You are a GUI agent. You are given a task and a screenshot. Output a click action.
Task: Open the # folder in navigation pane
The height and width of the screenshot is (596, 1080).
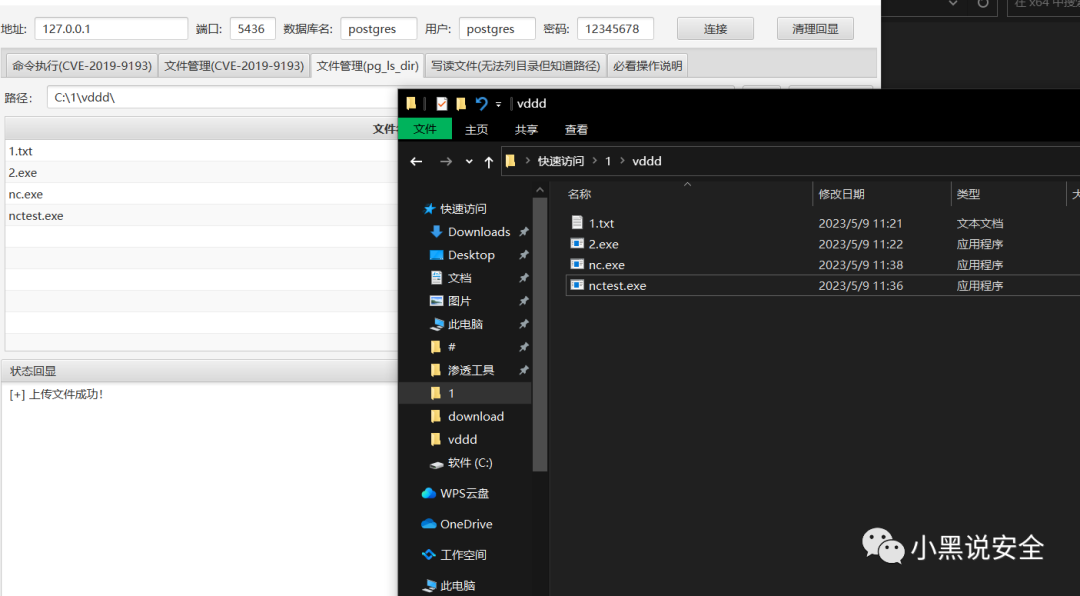coord(451,347)
